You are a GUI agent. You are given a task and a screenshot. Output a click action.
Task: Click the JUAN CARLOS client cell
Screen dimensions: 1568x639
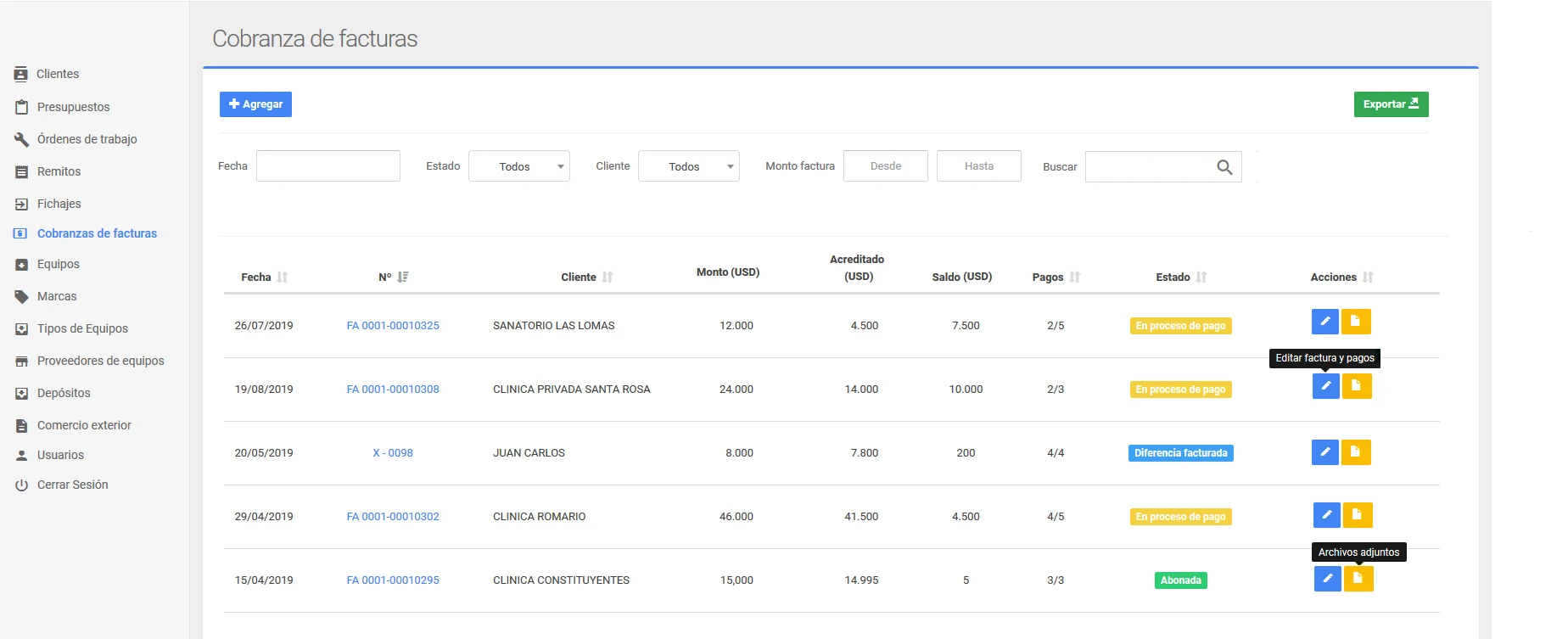point(529,453)
